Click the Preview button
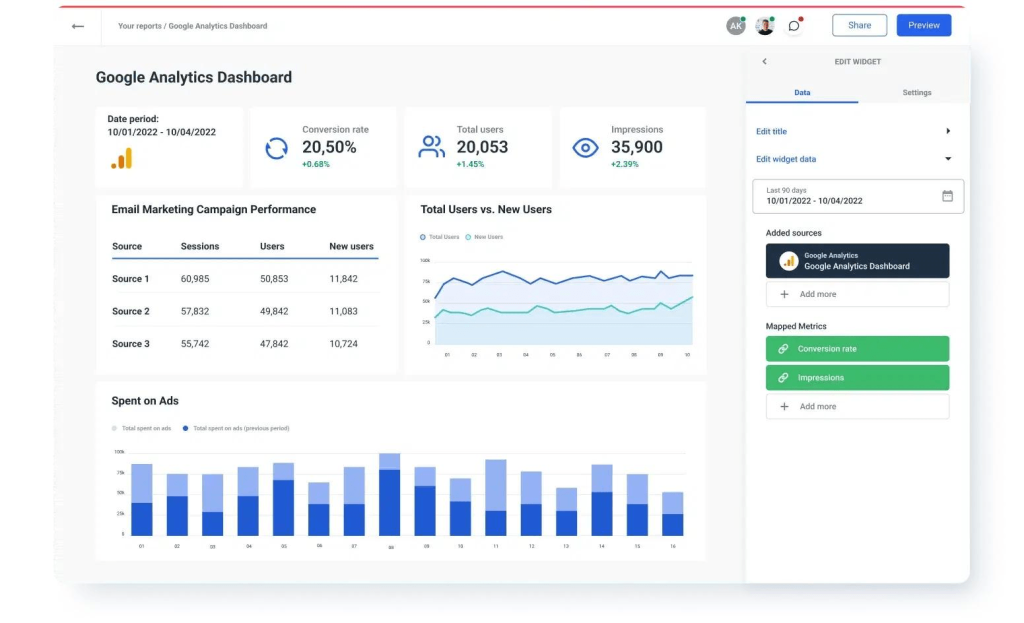This screenshot has width=1024, height=623. point(923,25)
